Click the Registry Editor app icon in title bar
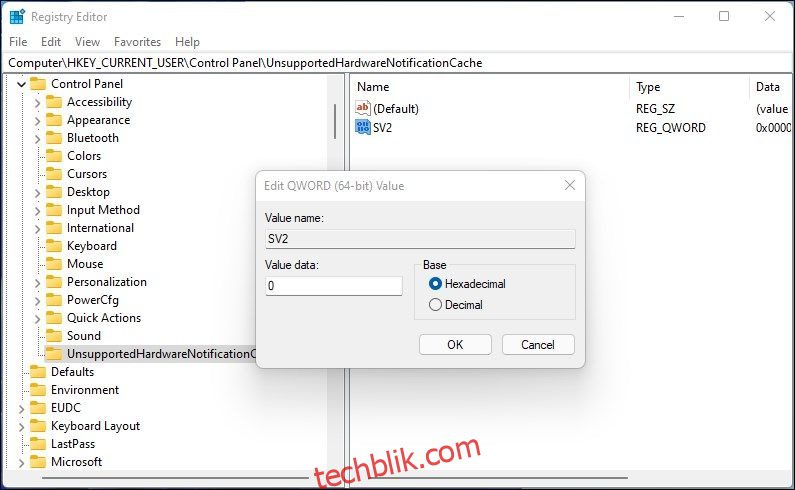The width and height of the screenshot is (795, 490). (17, 17)
